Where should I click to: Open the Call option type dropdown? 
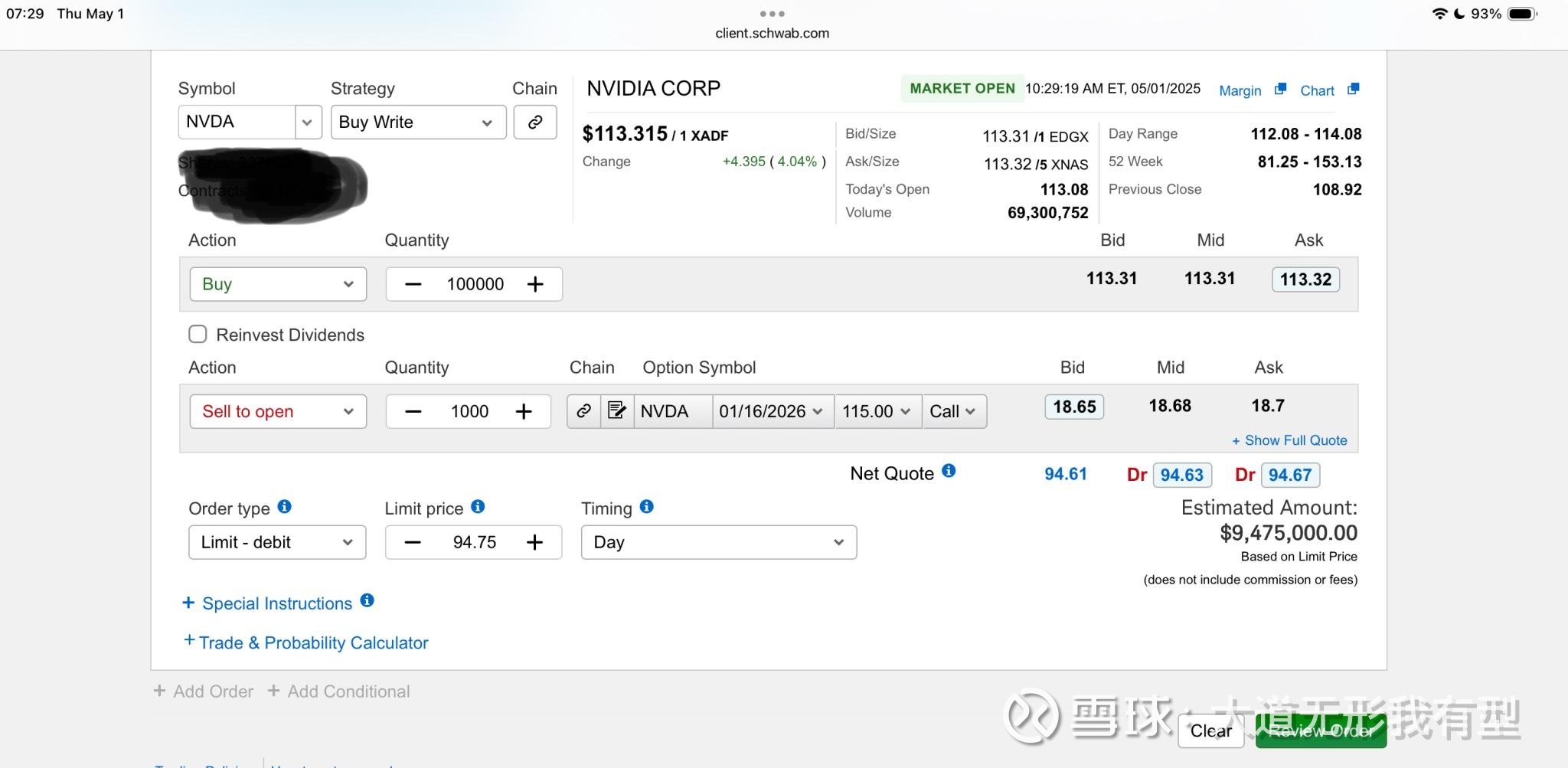click(954, 411)
